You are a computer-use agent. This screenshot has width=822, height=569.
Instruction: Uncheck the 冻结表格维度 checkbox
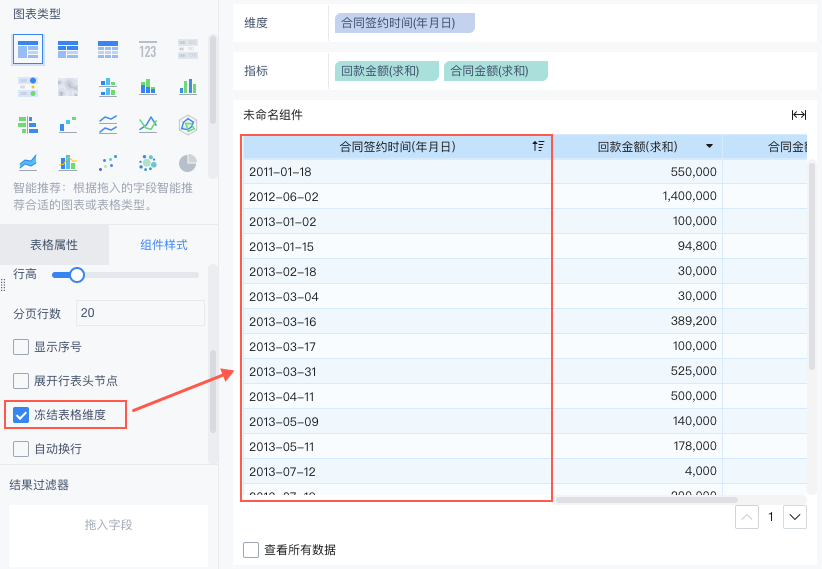21,415
